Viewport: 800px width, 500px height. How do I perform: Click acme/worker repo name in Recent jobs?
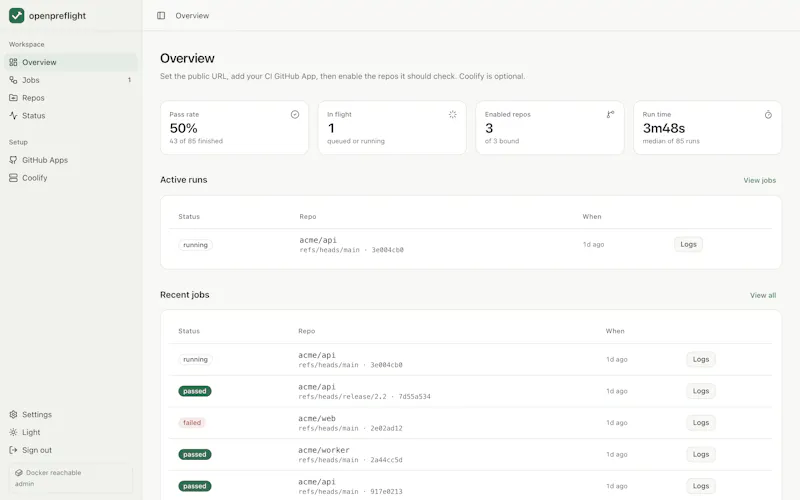click(324, 450)
